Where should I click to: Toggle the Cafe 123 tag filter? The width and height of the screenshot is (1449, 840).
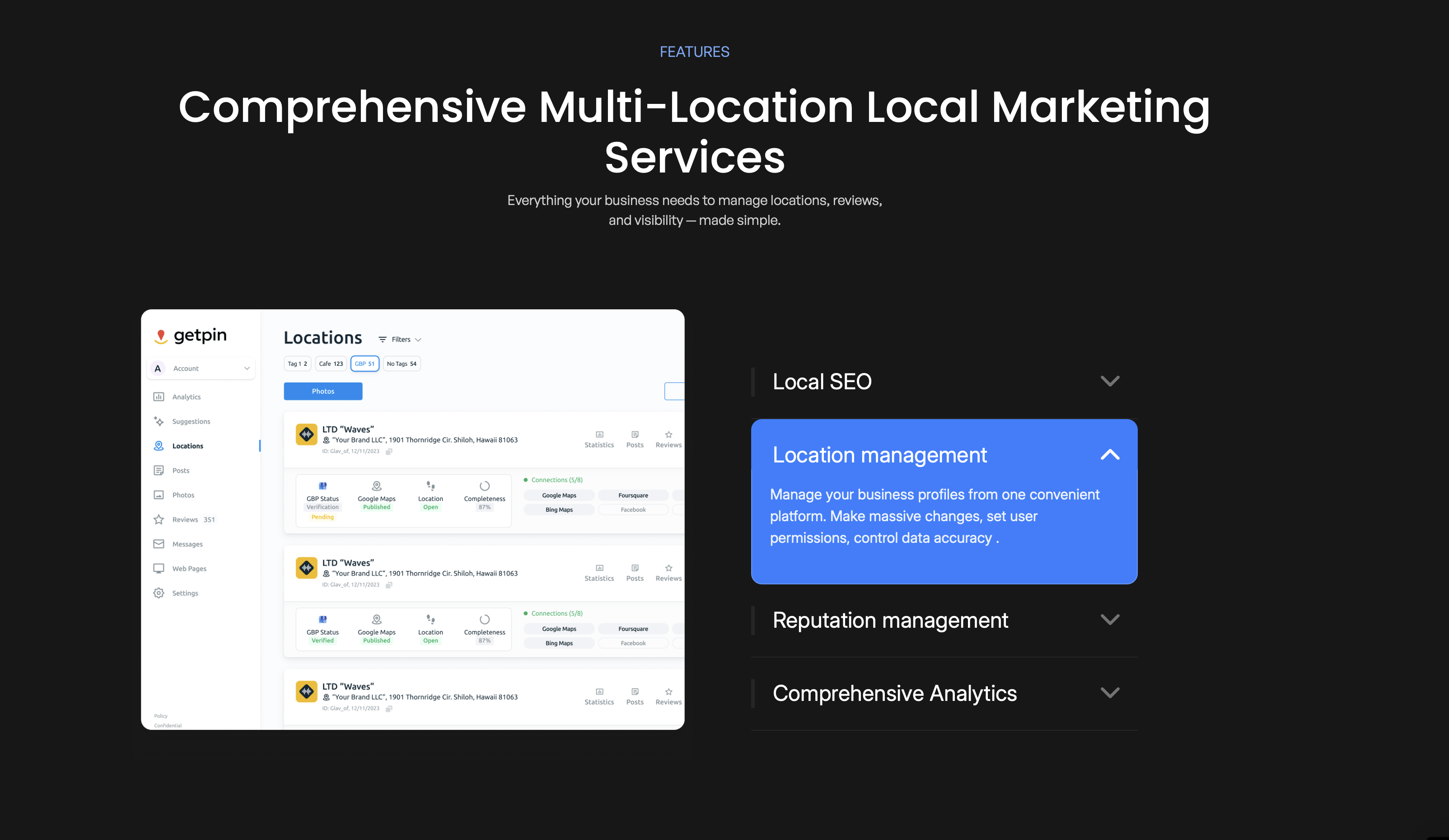[x=331, y=364]
